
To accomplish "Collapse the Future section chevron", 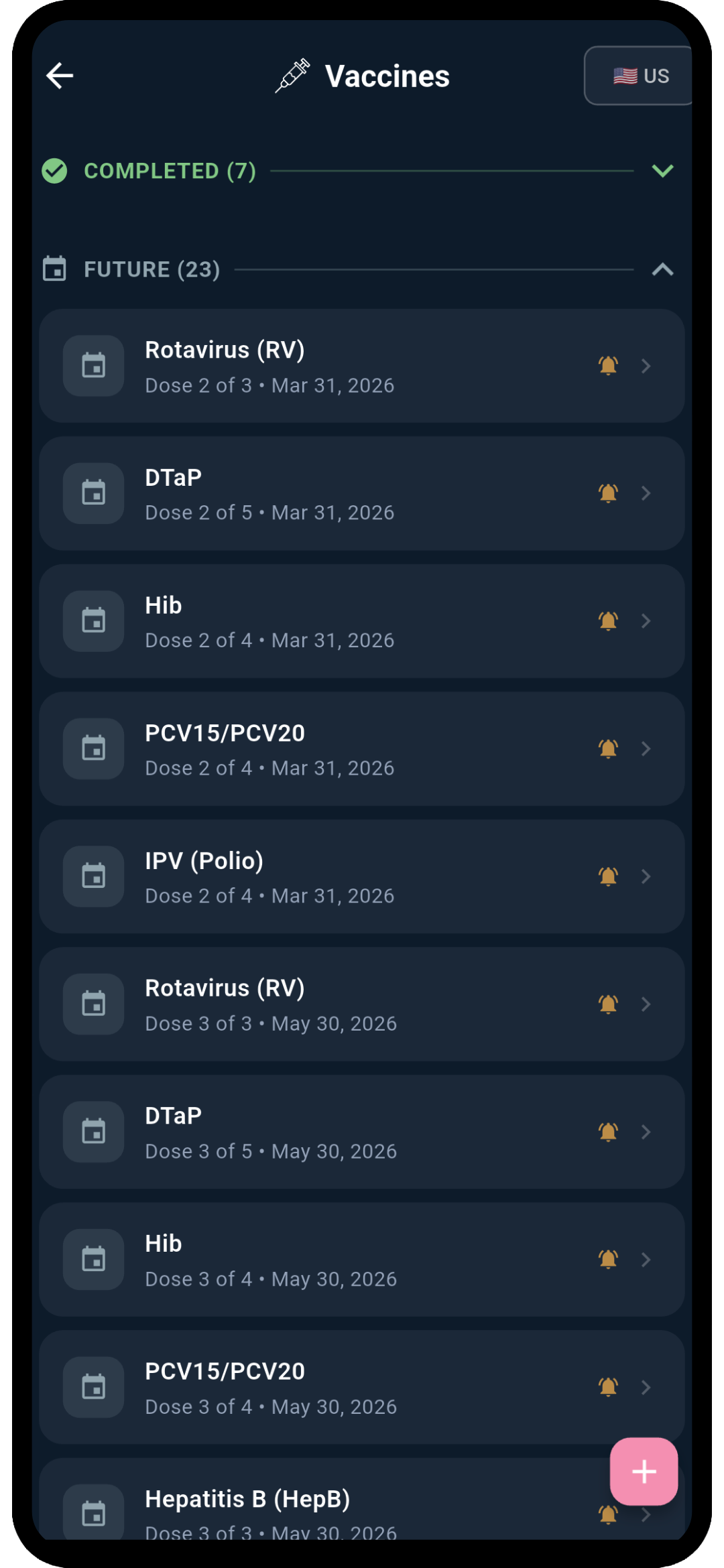I will [662, 269].
